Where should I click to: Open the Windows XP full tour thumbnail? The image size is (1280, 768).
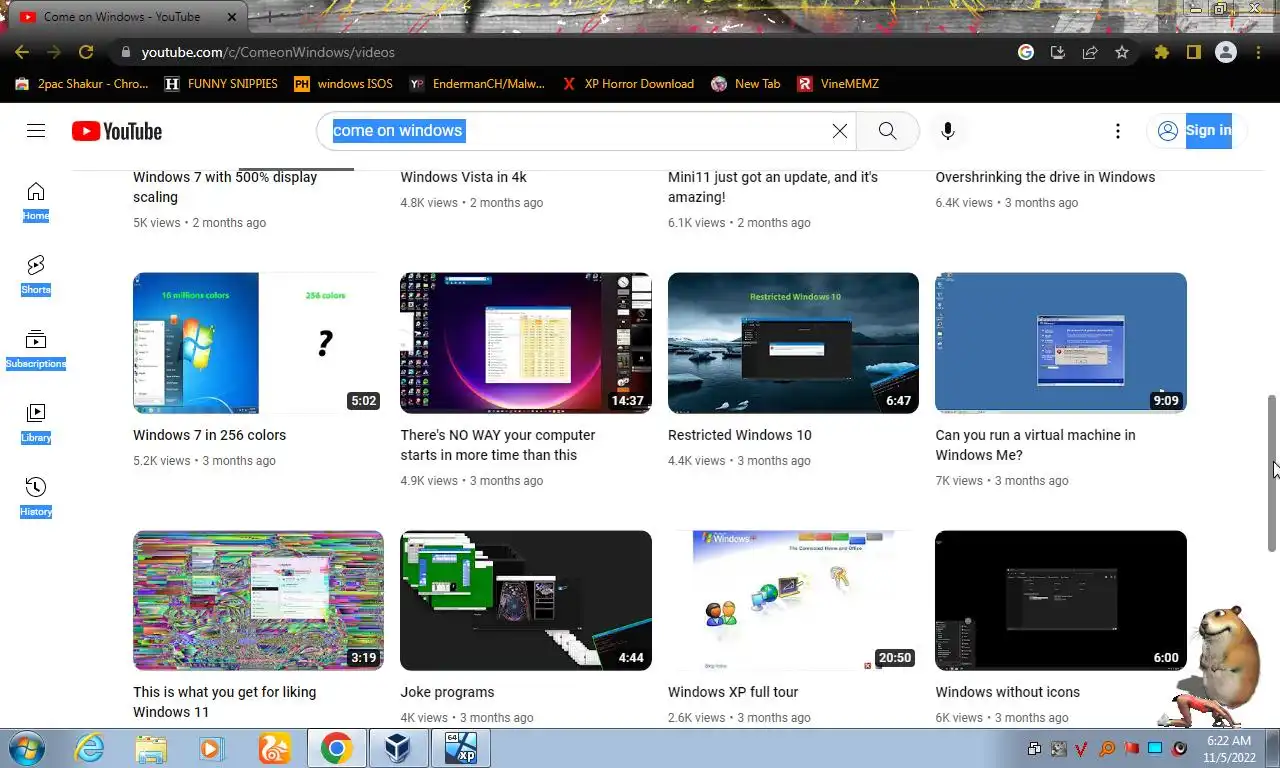pyautogui.click(x=793, y=600)
